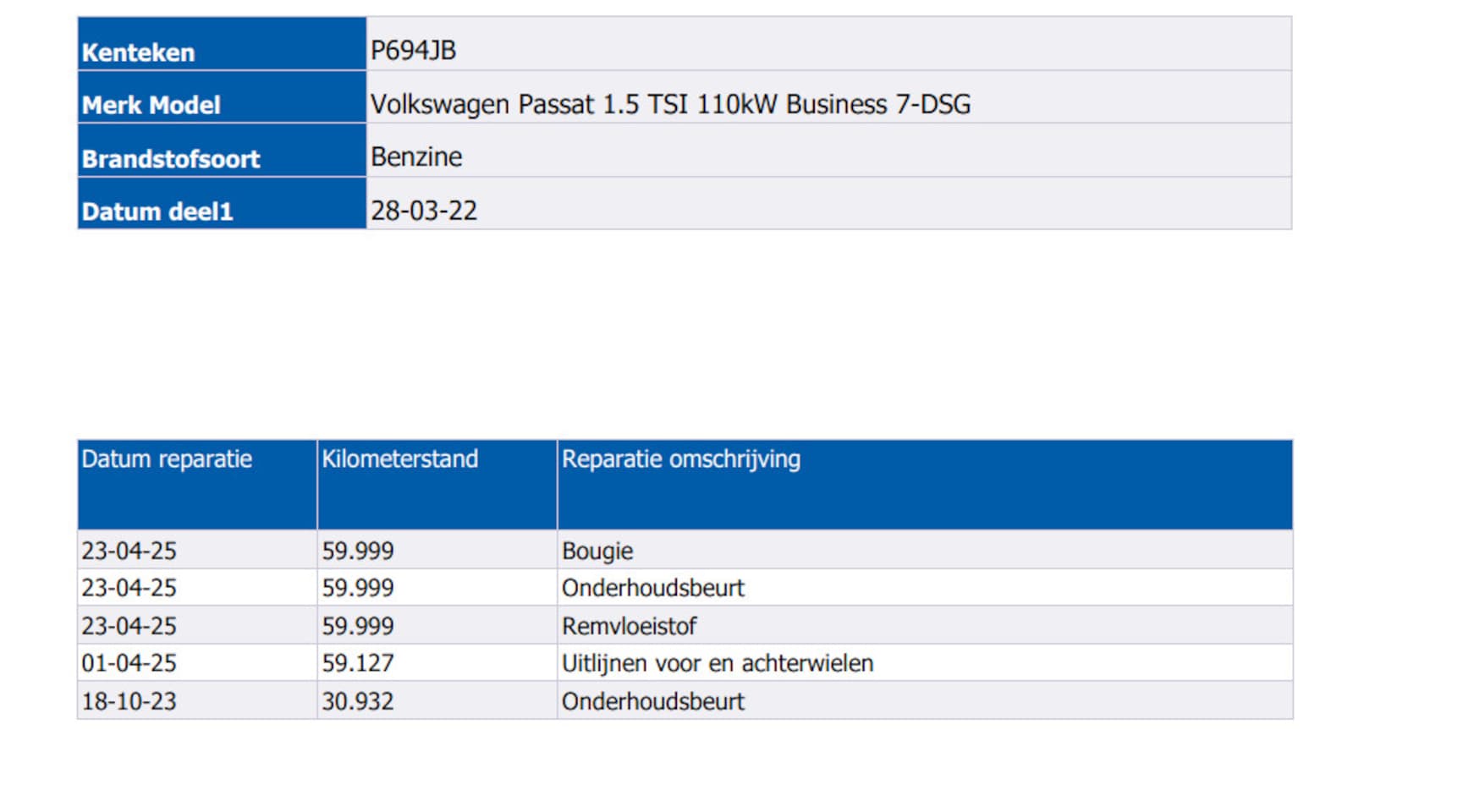This screenshot has width=1463, height=812.
Task: Select the mileage value 59.127
Action: pos(357,664)
